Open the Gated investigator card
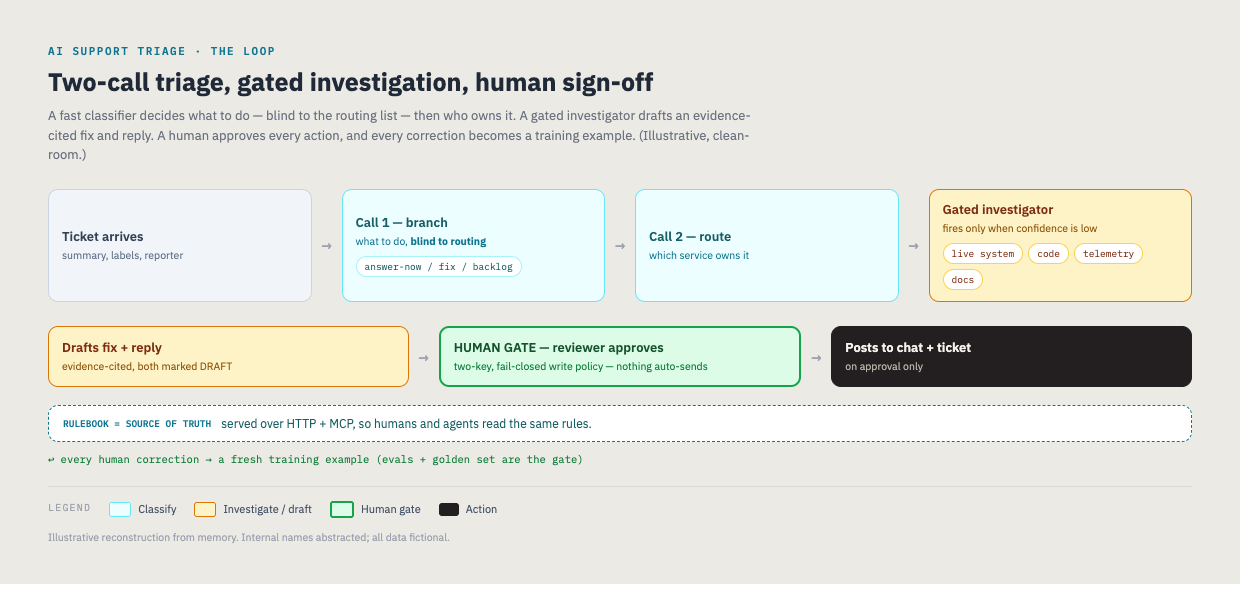 [1060, 246]
